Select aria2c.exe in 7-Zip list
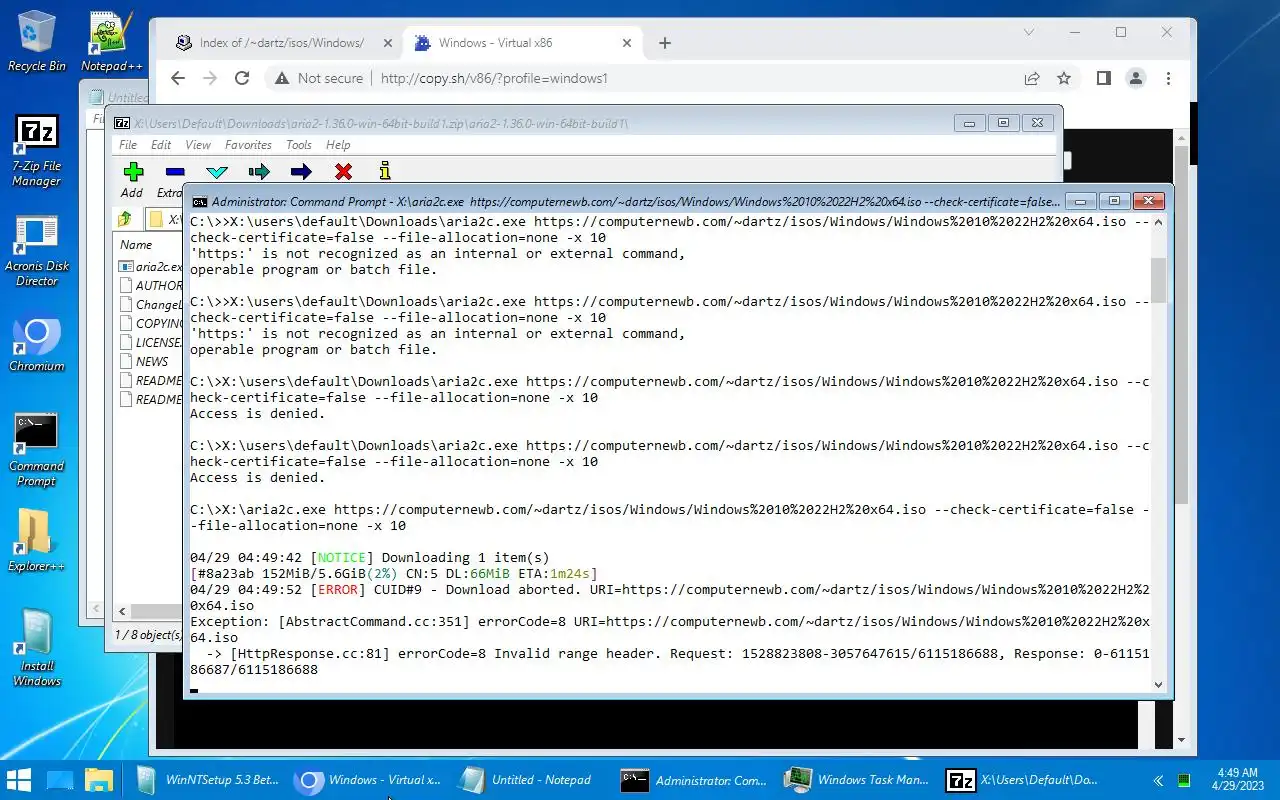 click(150, 267)
